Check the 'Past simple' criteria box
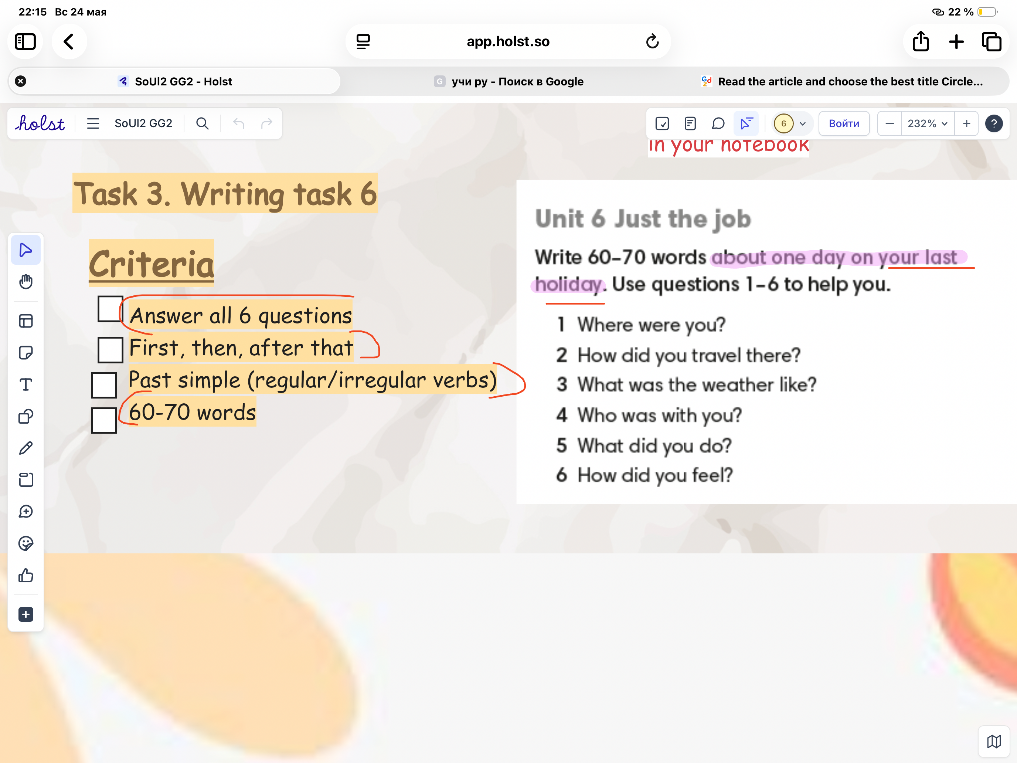 104,385
